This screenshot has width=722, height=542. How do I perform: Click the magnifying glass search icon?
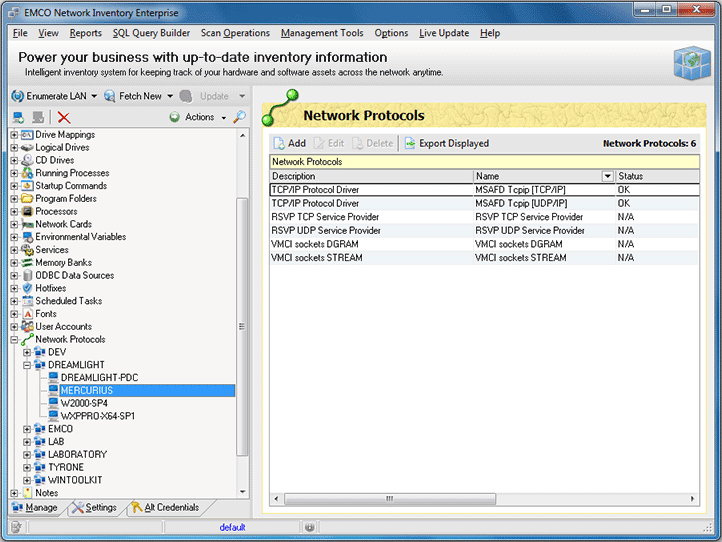coord(240,117)
